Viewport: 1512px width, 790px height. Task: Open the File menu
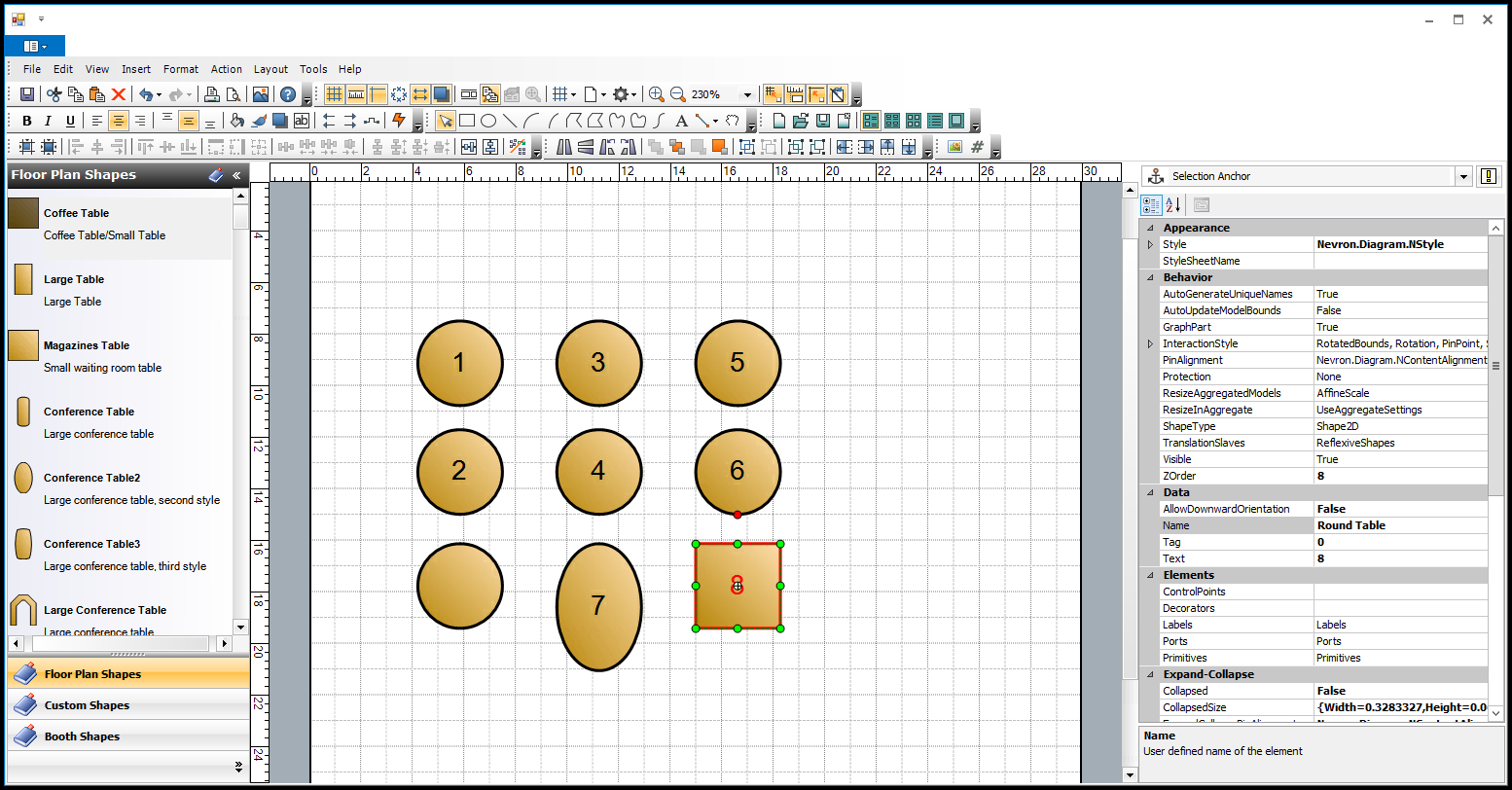[x=32, y=69]
